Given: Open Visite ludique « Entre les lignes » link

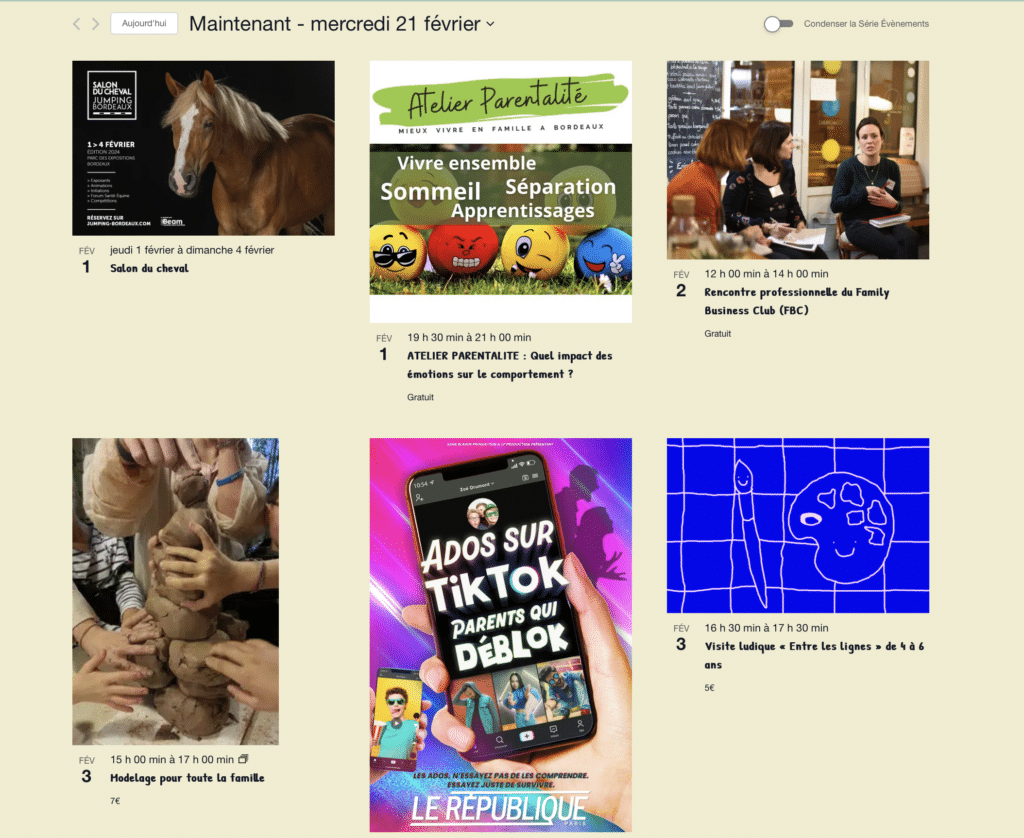Looking at the screenshot, I should coord(814,655).
